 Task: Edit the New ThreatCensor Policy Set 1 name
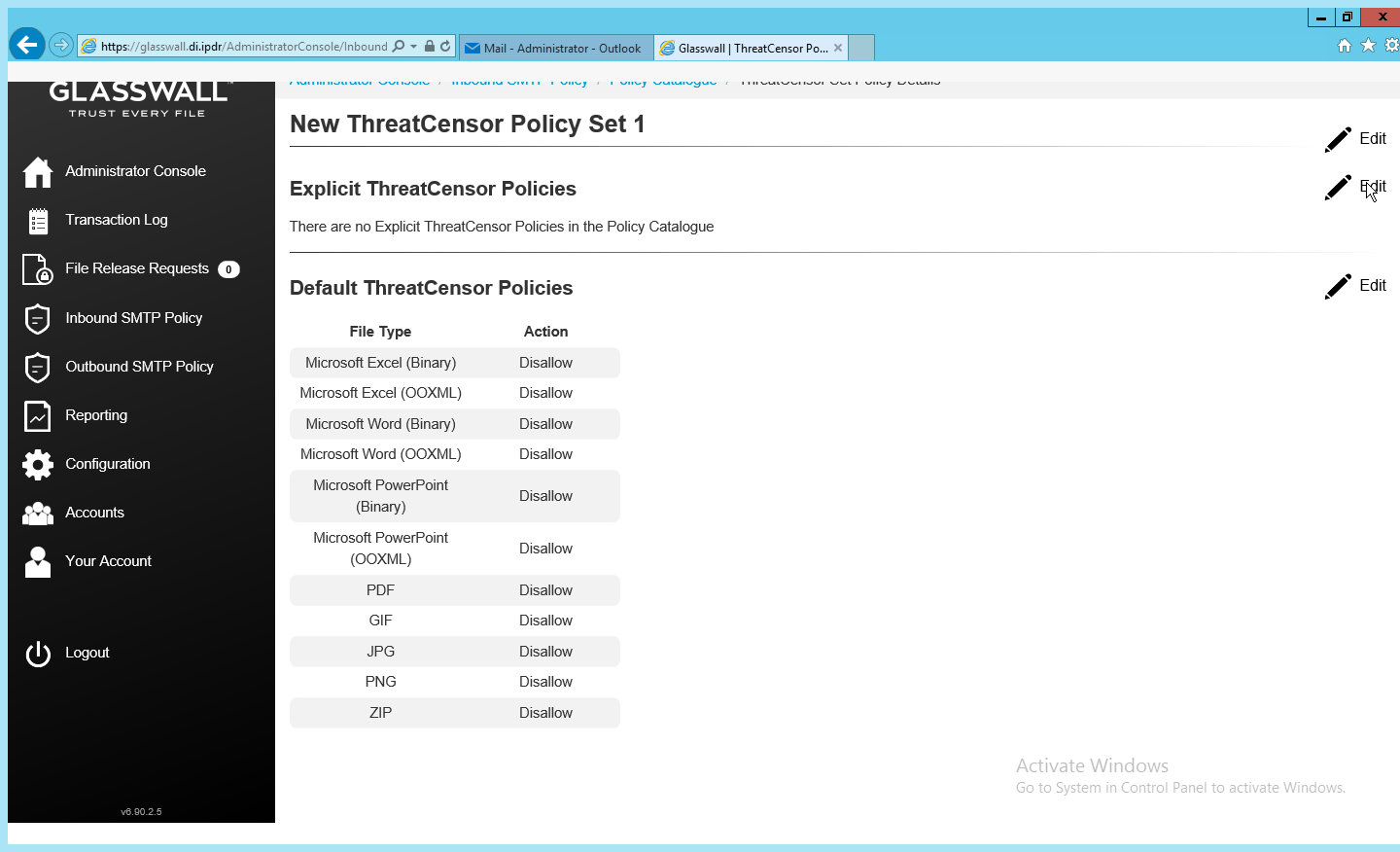coord(1355,139)
